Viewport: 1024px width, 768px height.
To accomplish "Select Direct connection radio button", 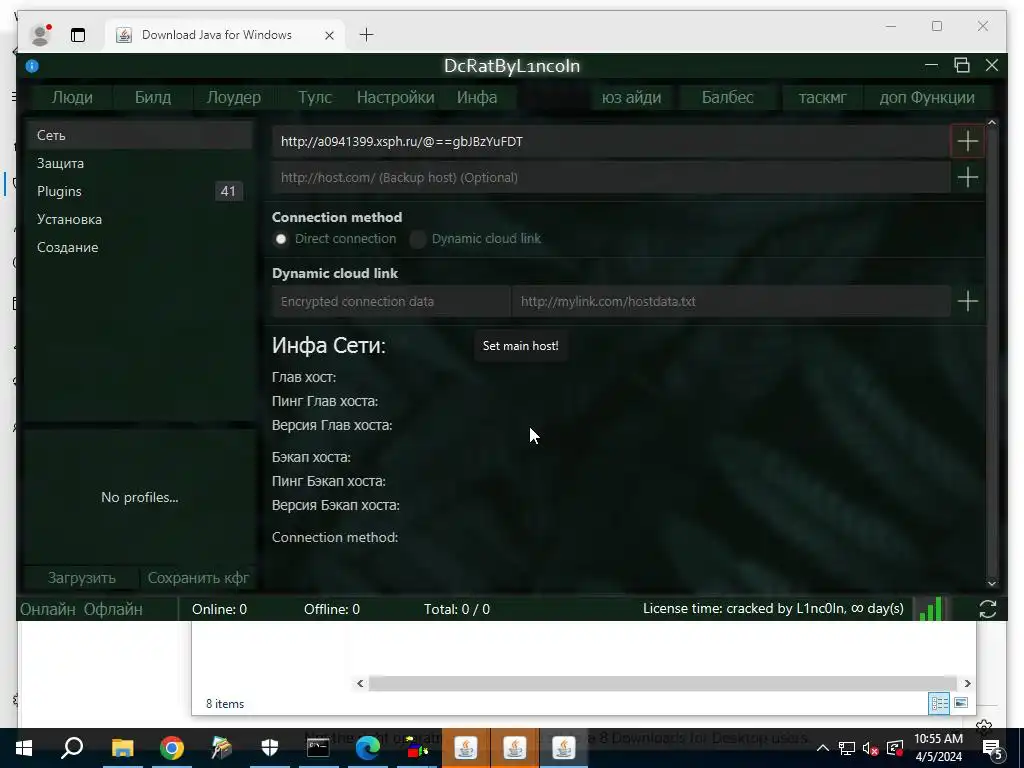I will (281, 239).
